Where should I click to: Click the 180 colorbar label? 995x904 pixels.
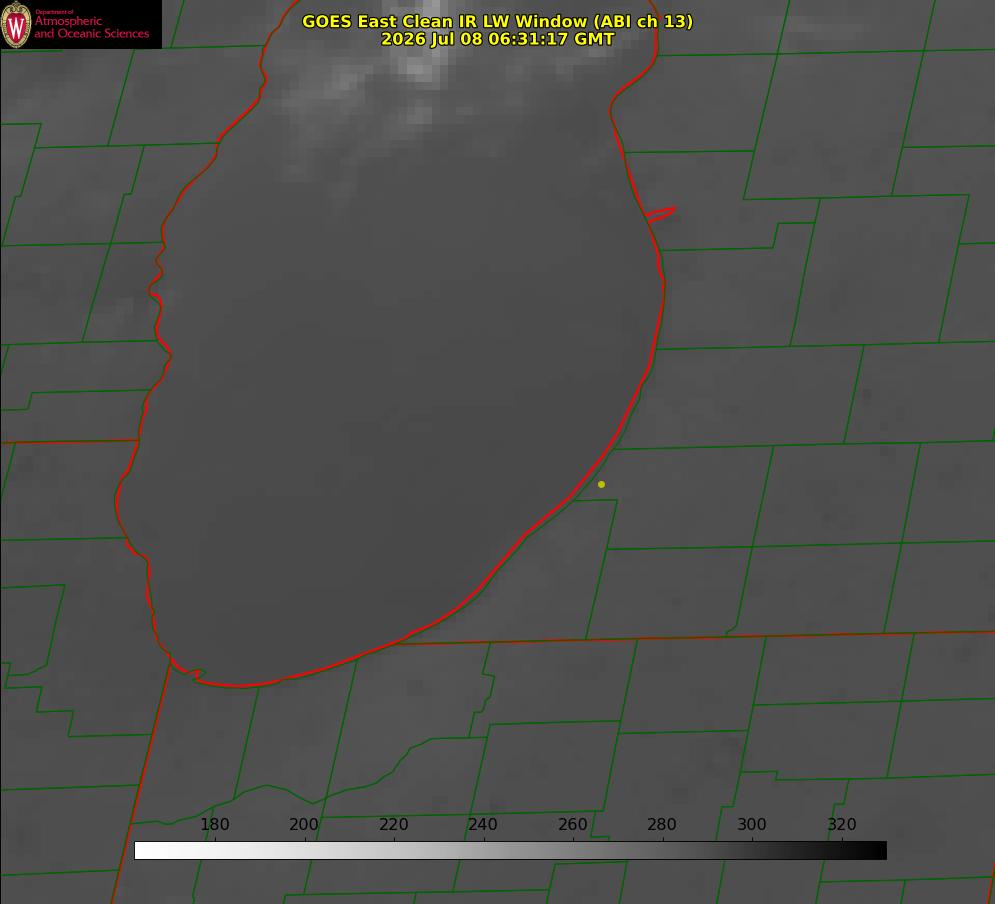214,824
